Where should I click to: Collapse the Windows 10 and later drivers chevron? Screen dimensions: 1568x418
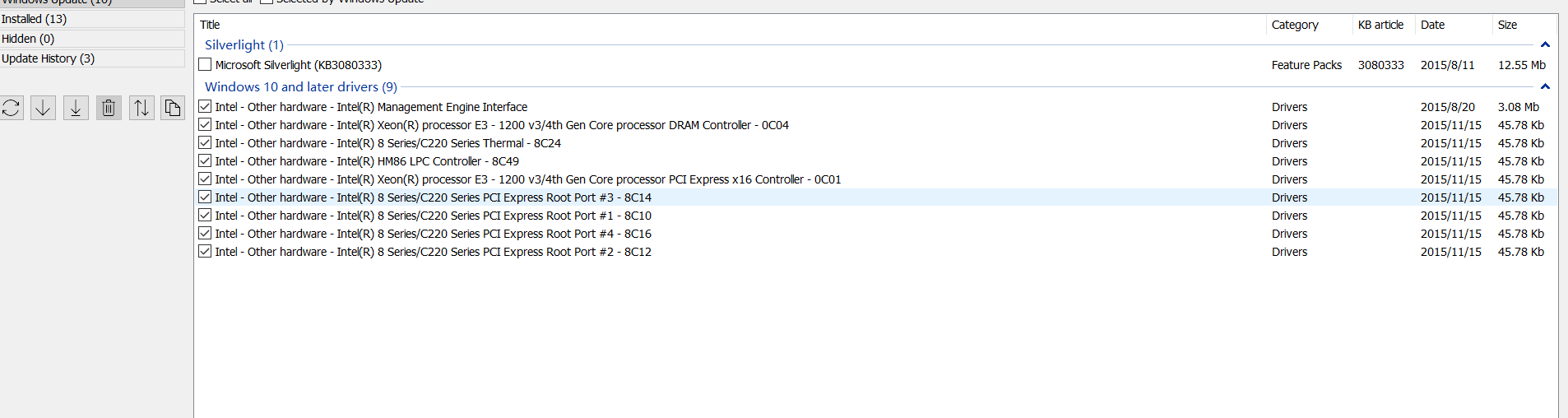click(x=1545, y=86)
